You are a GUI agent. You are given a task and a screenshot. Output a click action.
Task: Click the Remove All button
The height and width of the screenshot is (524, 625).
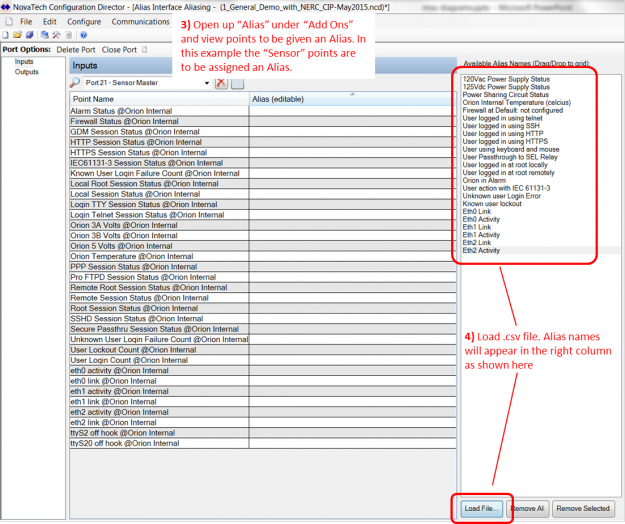(527, 508)
